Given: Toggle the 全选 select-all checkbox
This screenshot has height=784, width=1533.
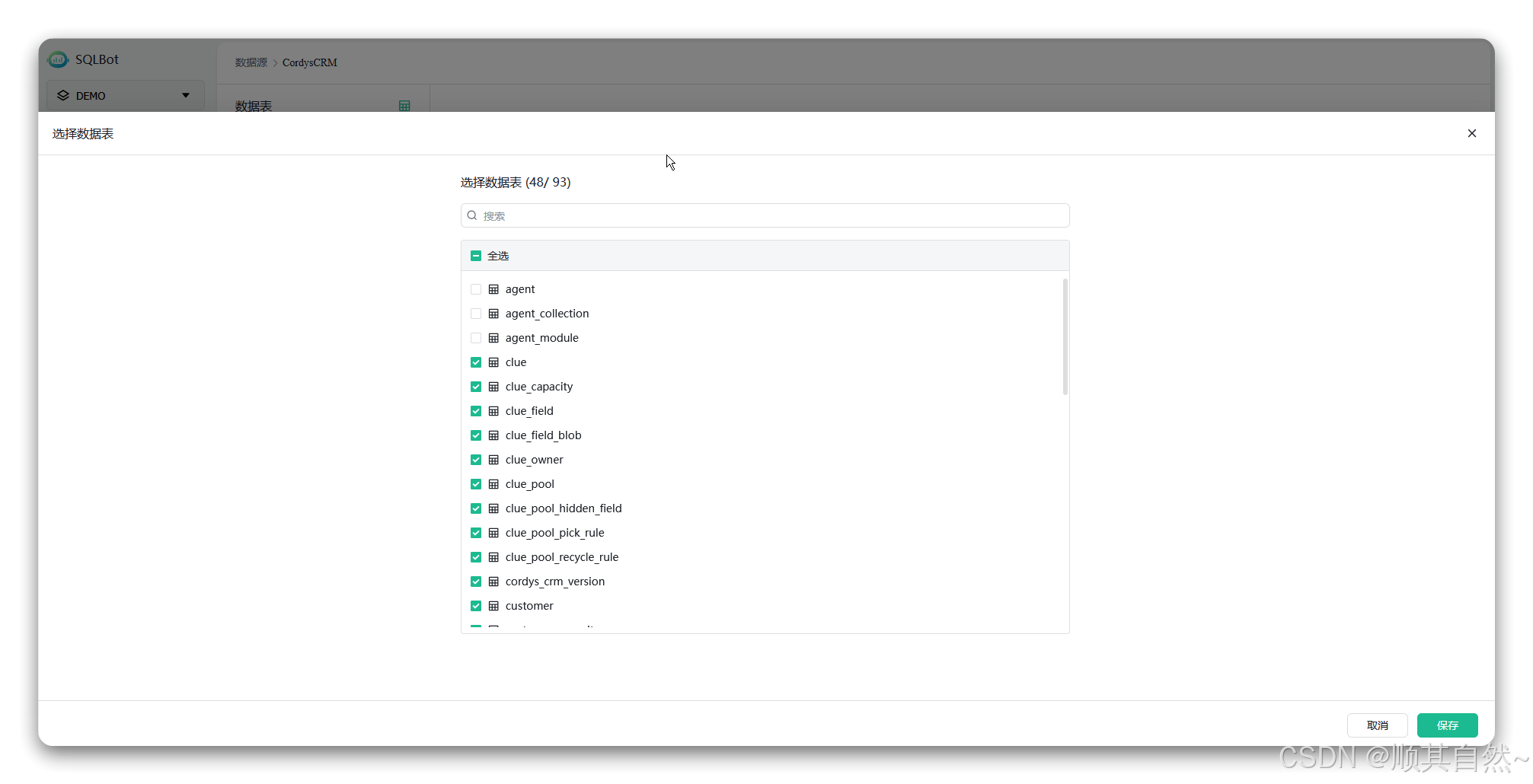Looking at the screenshot, I should click(475, 255).
